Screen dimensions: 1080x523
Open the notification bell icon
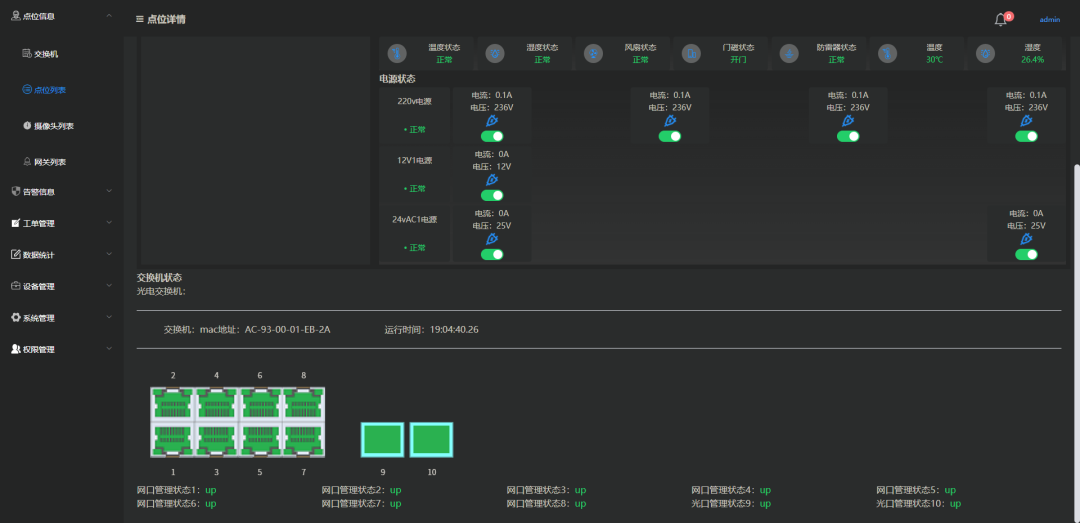(x=1001, y=20)
